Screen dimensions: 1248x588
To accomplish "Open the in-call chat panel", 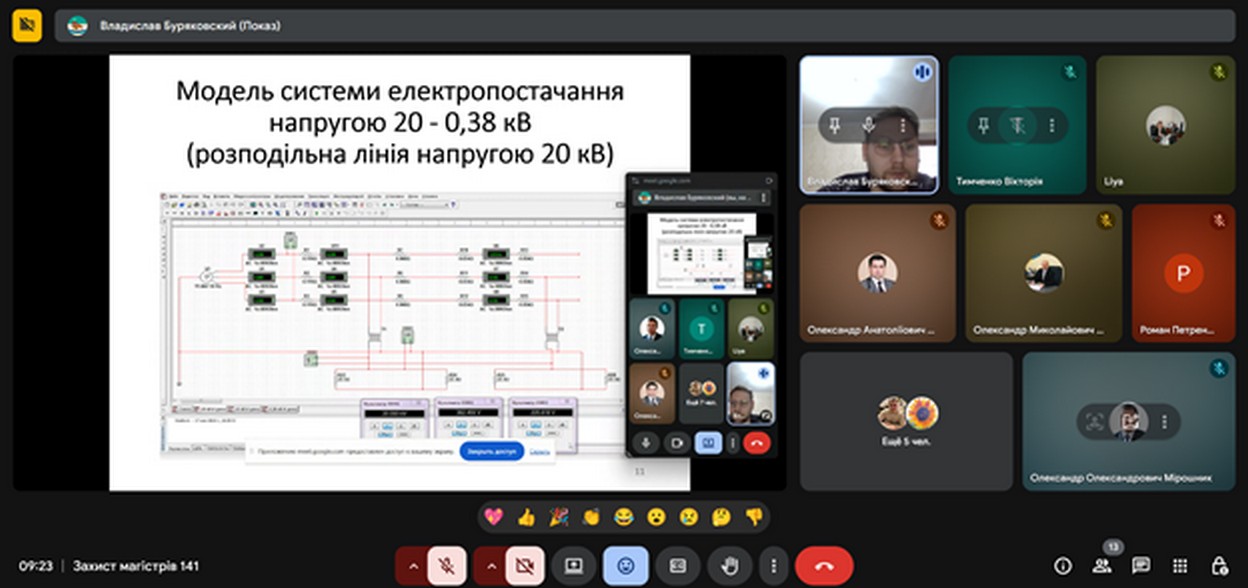I will [x=1141, y=566].
